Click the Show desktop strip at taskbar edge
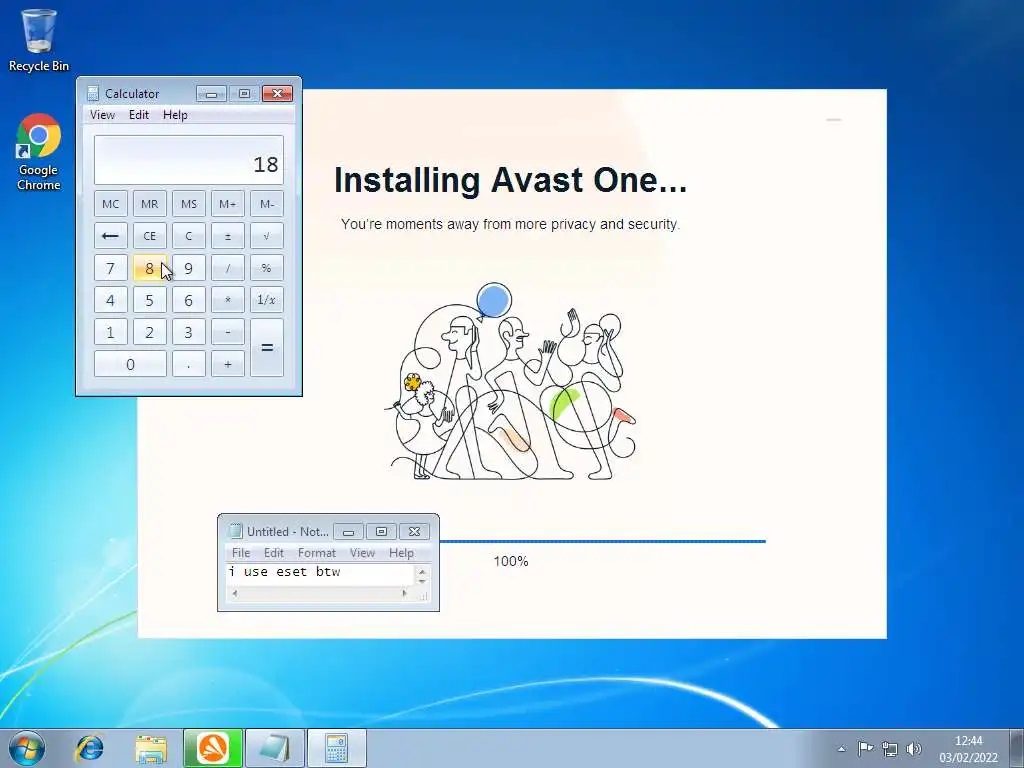The height and width of the screenshot is (768, 1024). tap(1017, 748)
